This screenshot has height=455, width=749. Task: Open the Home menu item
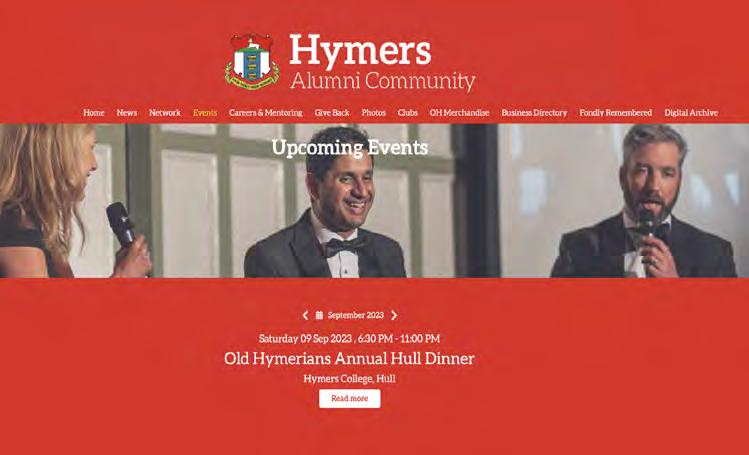tap(94, 113)
